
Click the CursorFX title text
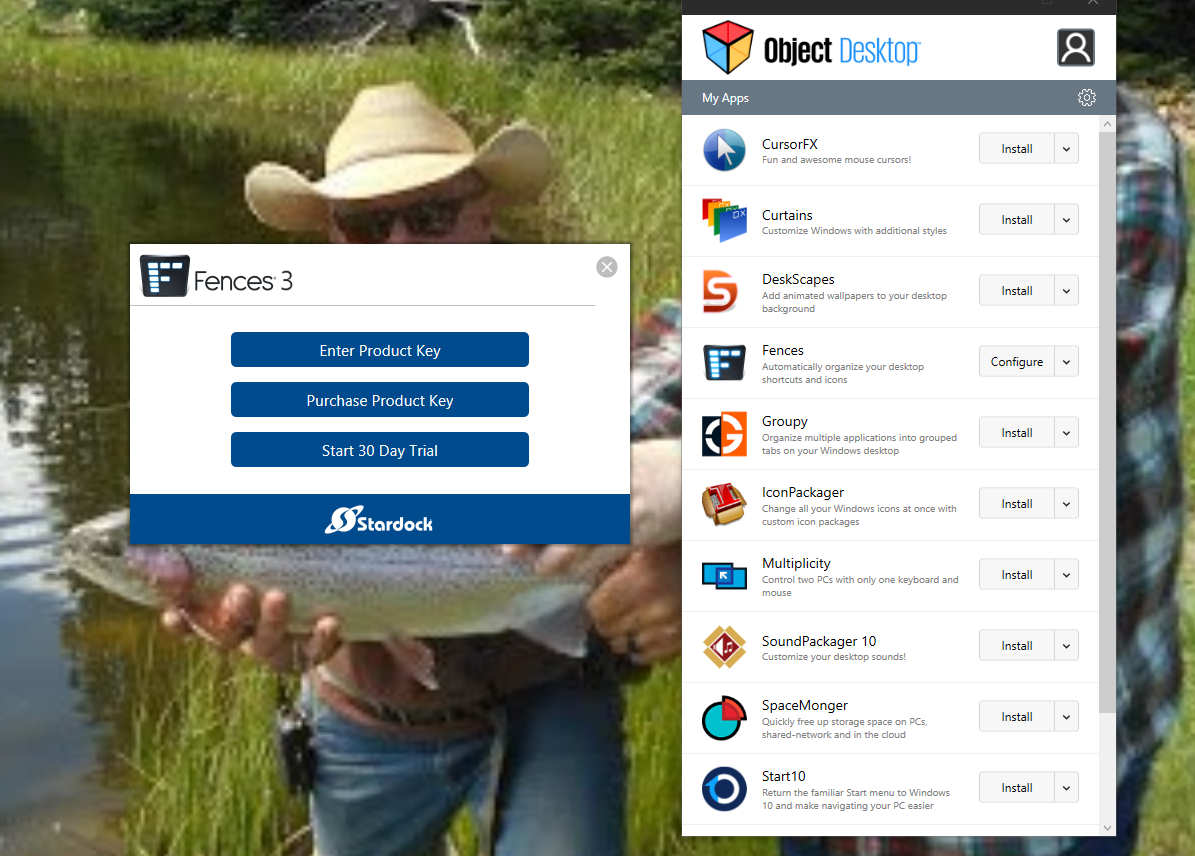(x=790, y=144)
